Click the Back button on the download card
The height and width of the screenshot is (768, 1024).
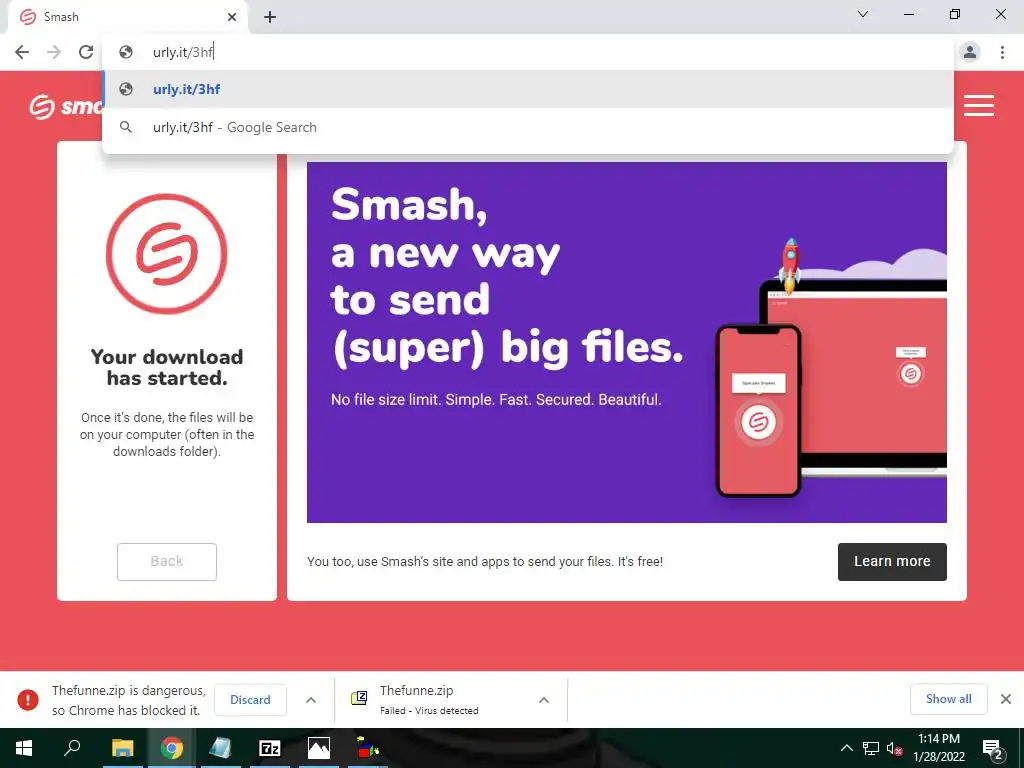pos(167,562)
